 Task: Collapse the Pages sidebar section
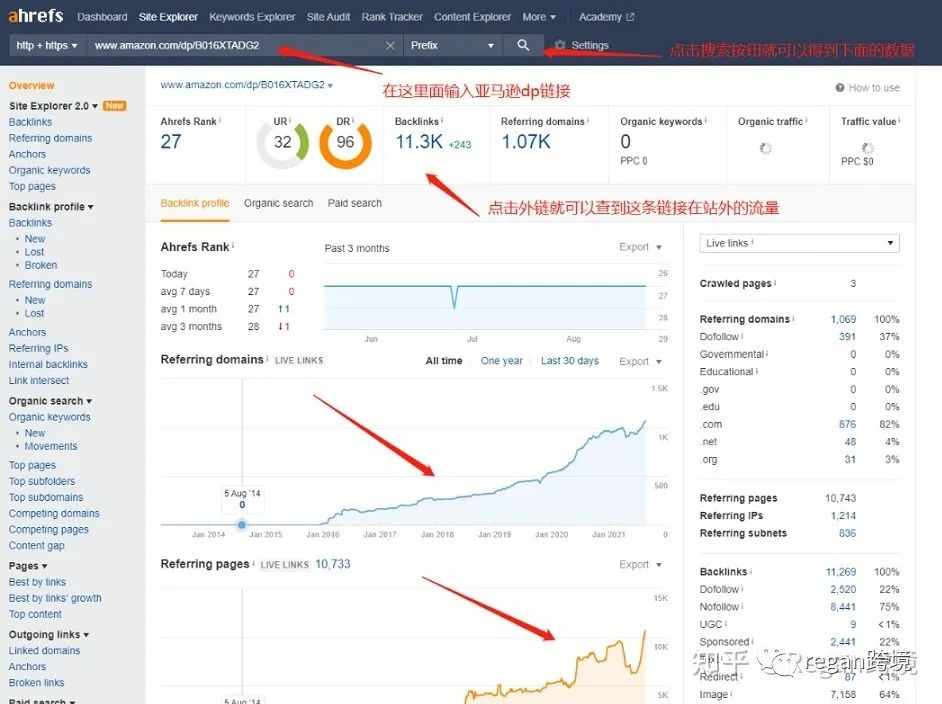coord(28,566)
